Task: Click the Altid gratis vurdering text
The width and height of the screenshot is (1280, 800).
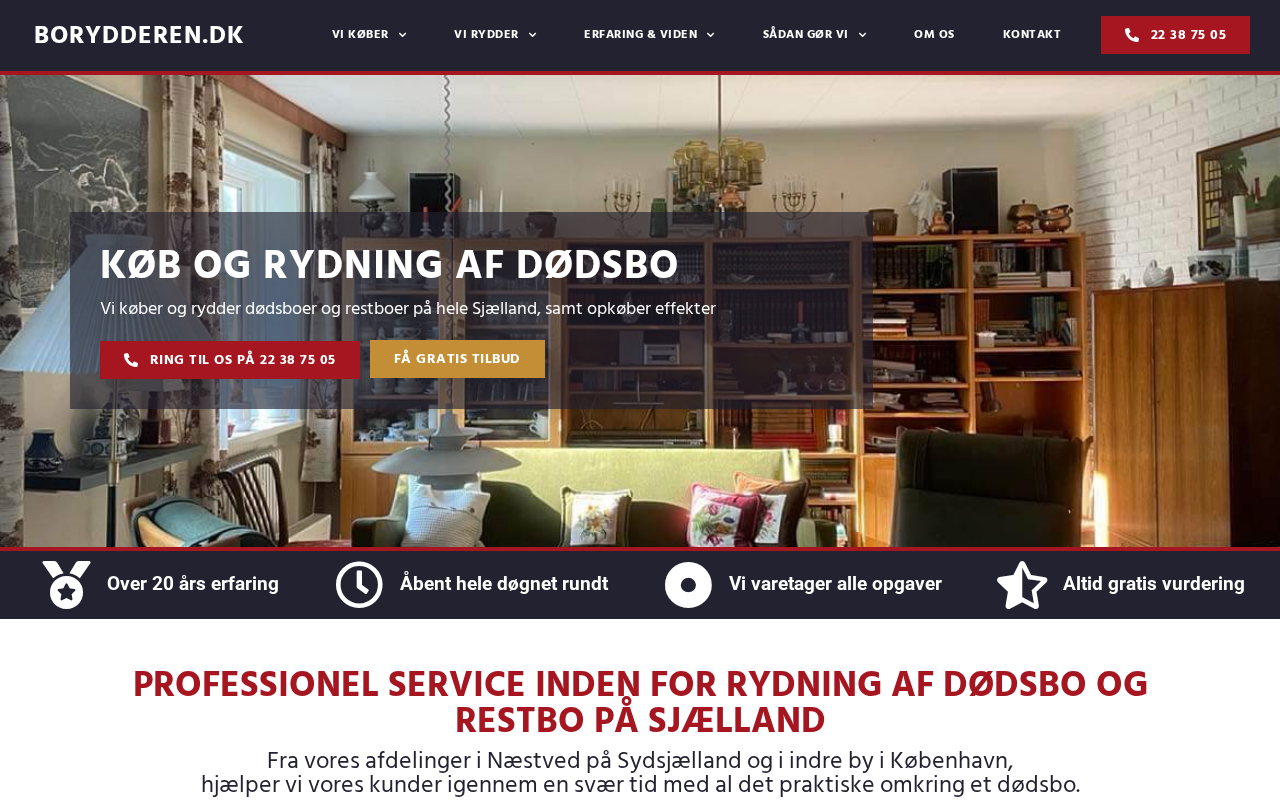Action: pyautogui.click(x=1154, y=584)
